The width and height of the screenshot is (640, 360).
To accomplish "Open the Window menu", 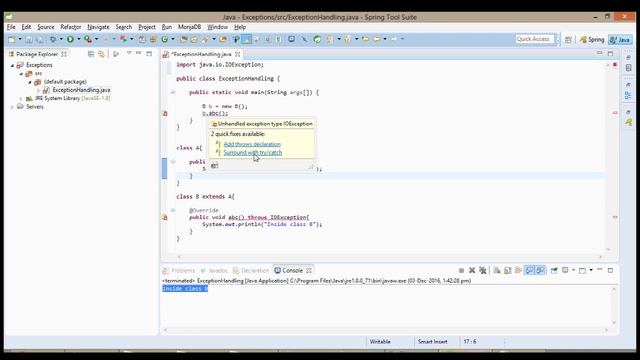I will tap(217, 27).
